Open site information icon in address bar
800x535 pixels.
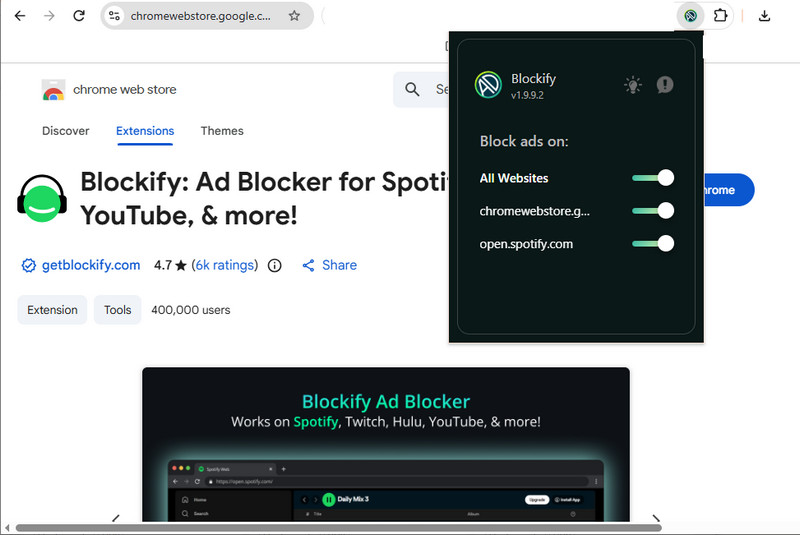114,16
